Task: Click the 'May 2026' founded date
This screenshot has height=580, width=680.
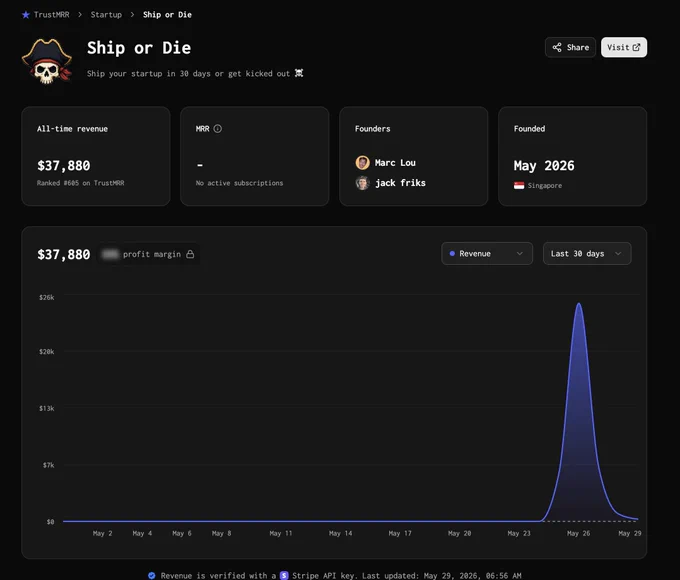Action: coord(544,165)
